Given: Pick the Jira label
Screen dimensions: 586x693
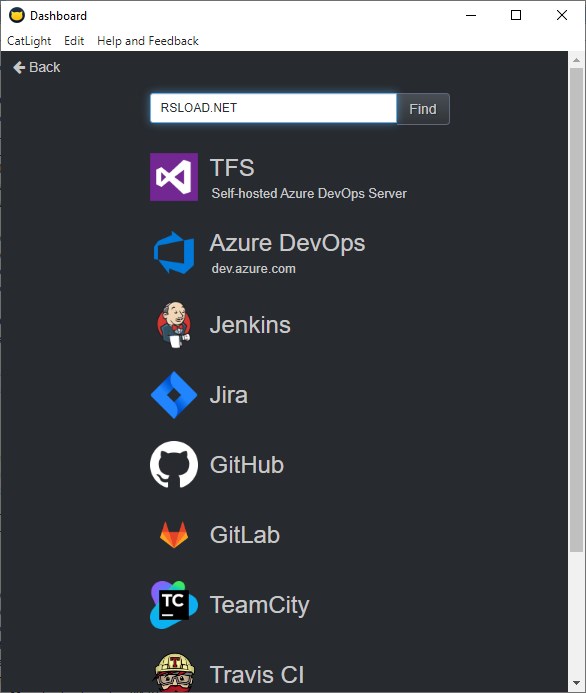Looking at the screenshot, I should (x=228, y=395).
